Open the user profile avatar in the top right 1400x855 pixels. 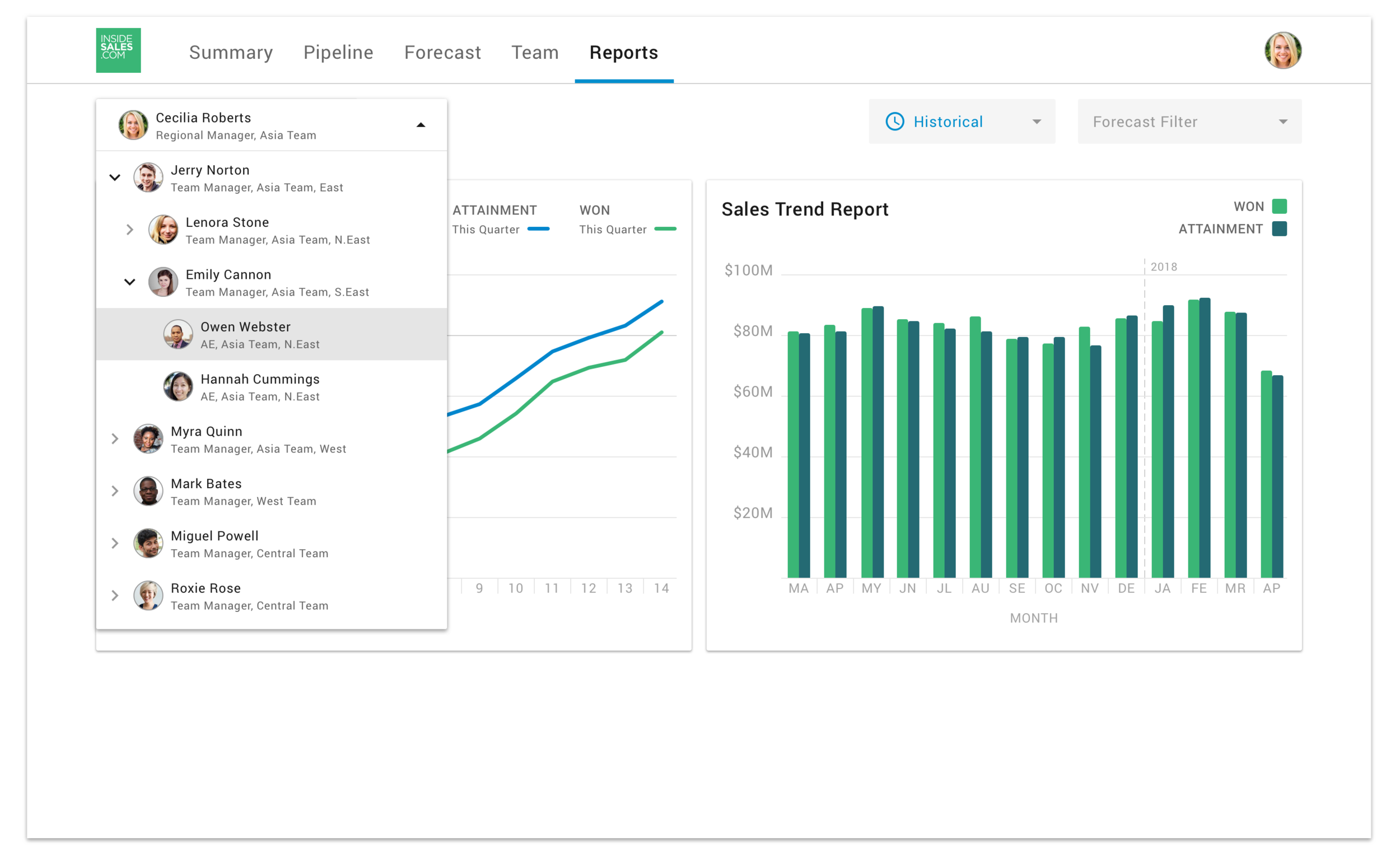tap(1282, 50)
